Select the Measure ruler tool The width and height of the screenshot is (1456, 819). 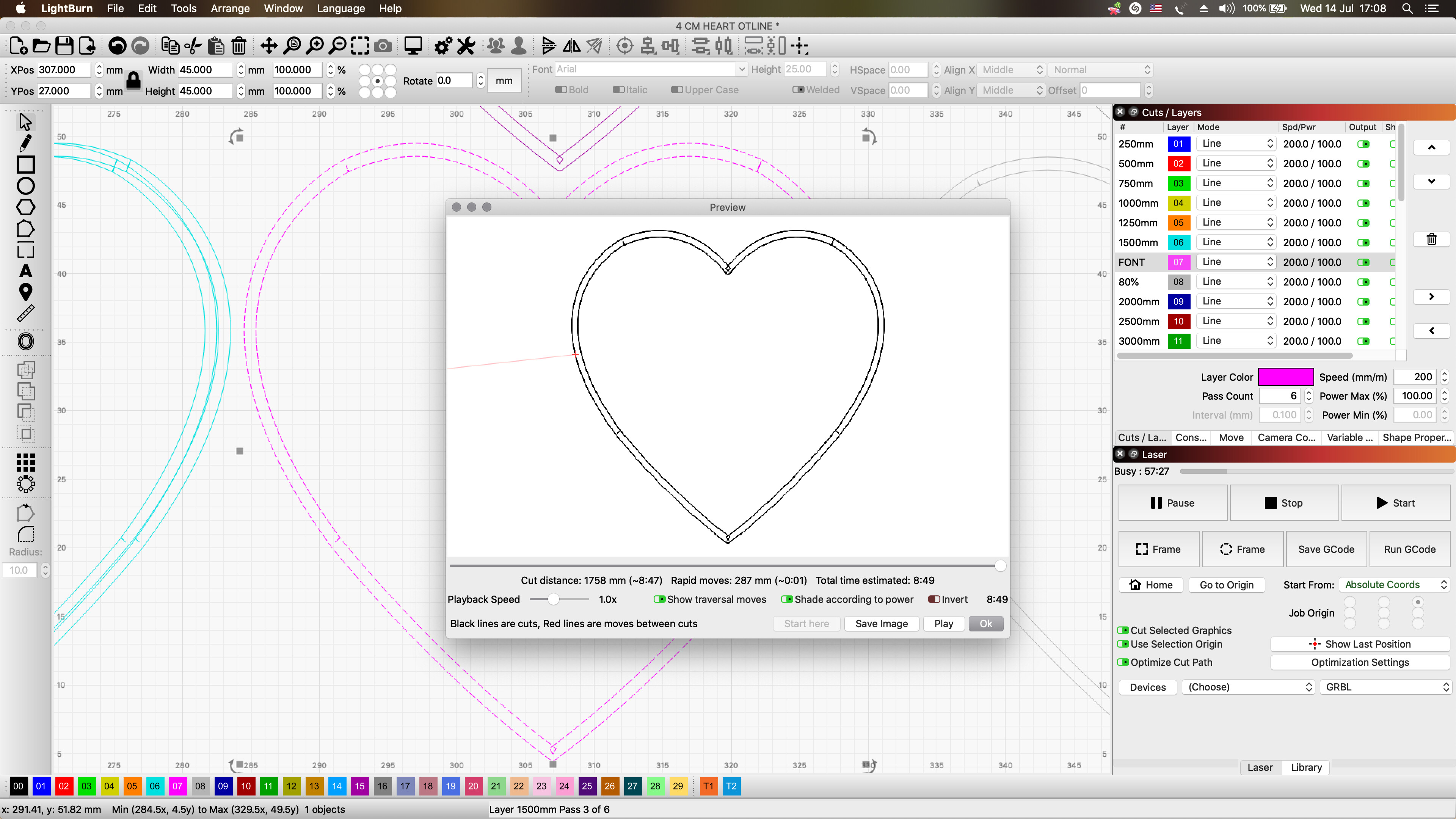(x=25, y=312)
